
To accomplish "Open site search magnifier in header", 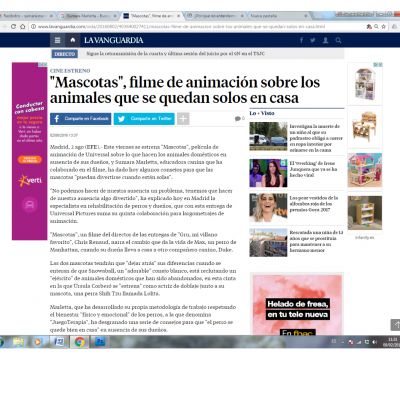I will click(x=338, y=40).
